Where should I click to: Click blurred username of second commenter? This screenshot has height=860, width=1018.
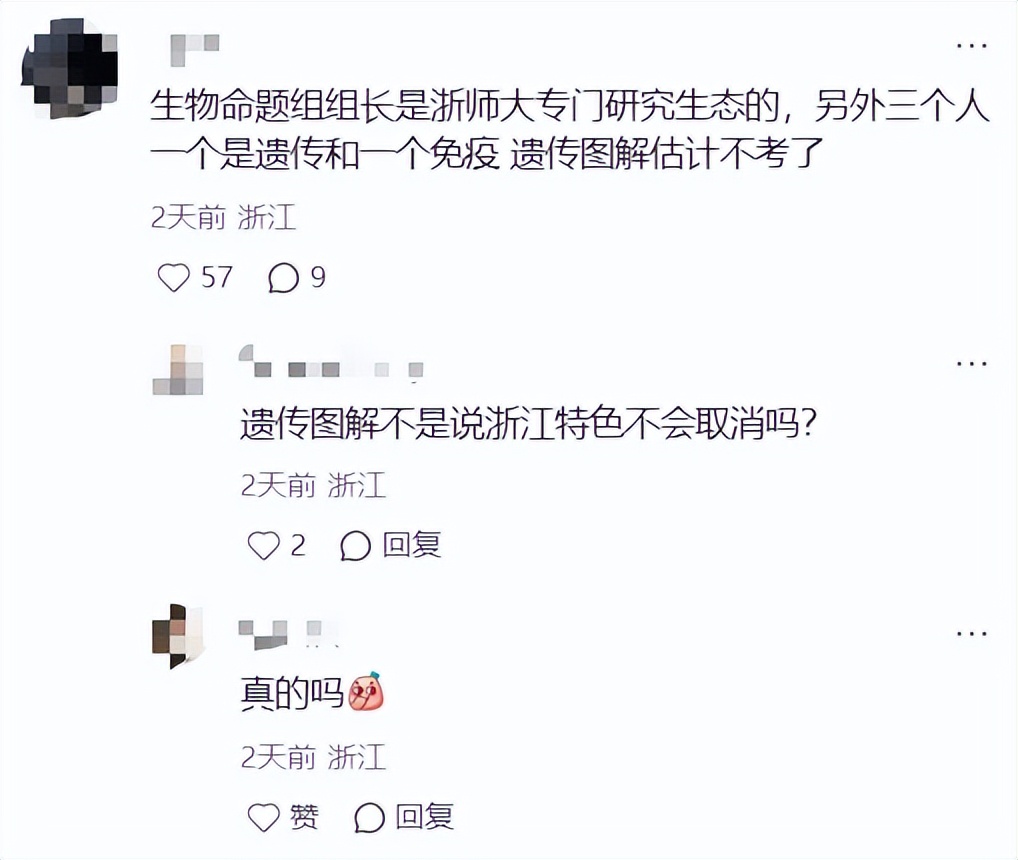[x=331, y=362]
